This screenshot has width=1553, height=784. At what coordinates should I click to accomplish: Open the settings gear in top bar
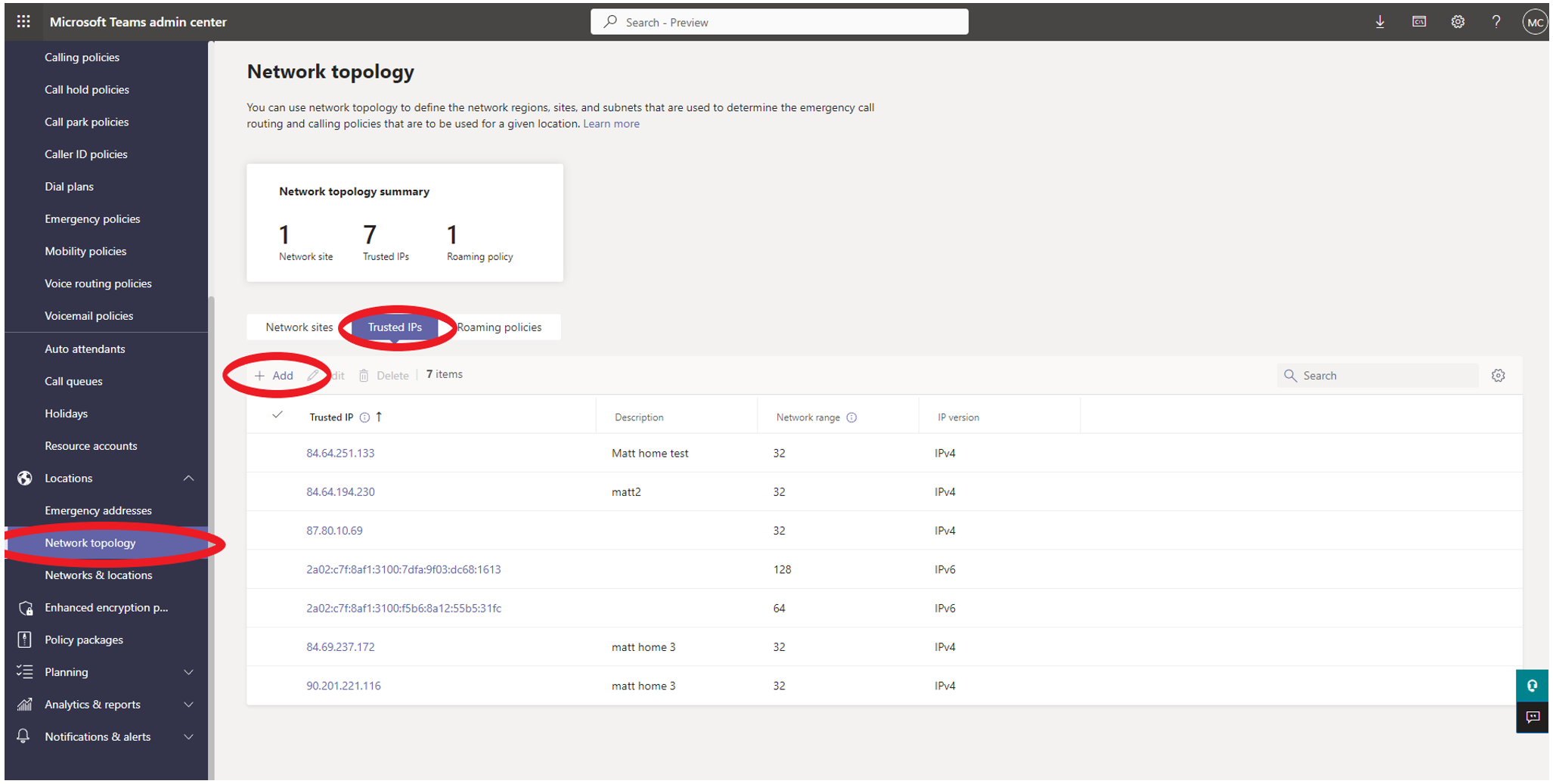[x=1458, y=22]
